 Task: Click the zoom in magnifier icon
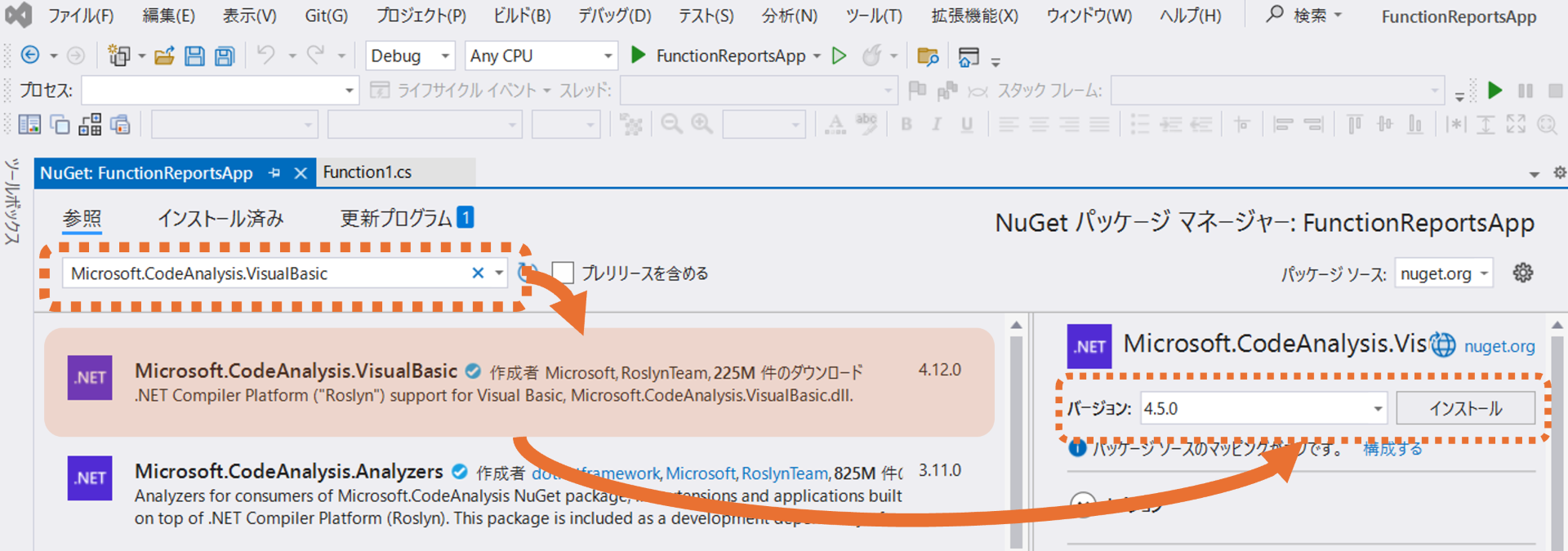click(702, 124)
